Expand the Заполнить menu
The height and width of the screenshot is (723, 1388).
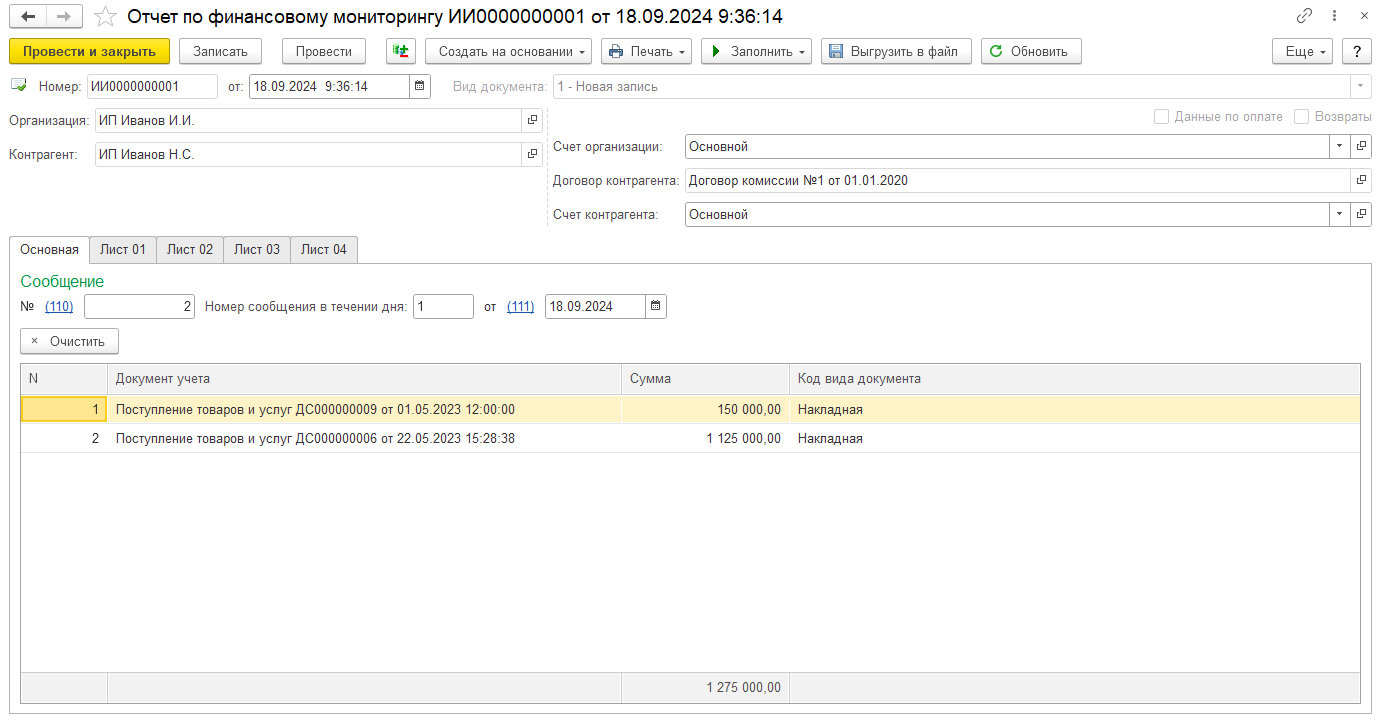(756, 51)
